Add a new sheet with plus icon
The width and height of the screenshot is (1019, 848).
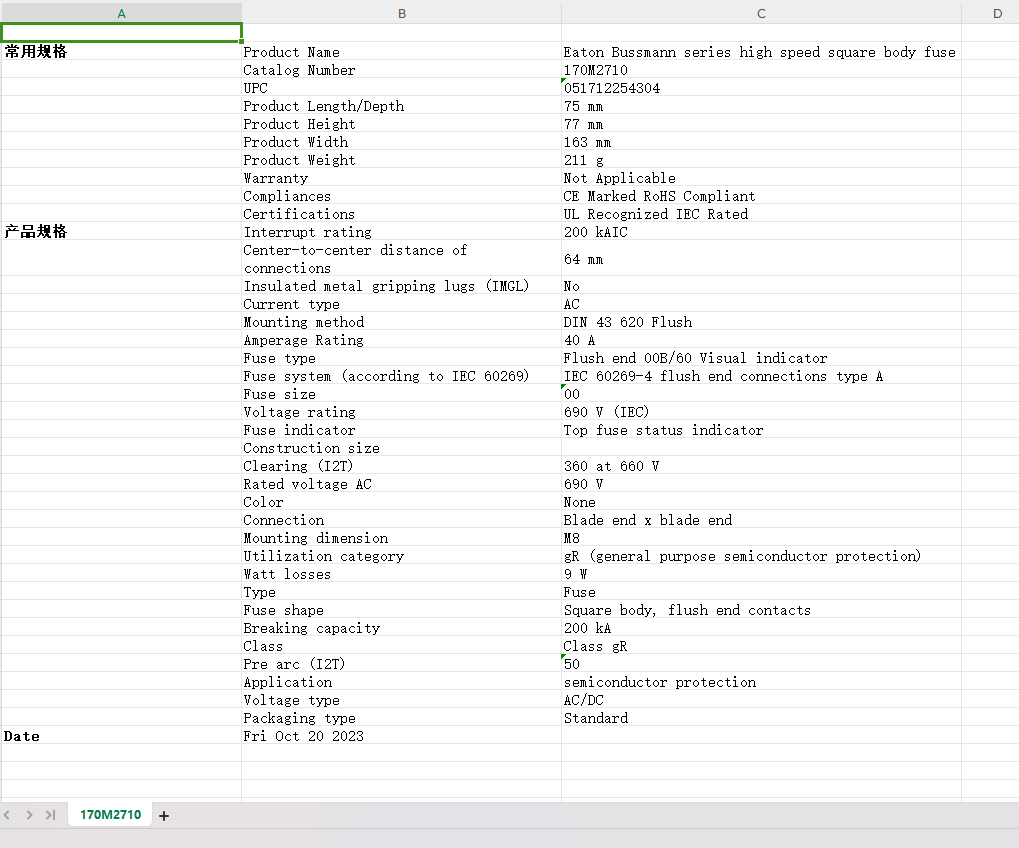(x=164, y=816)
